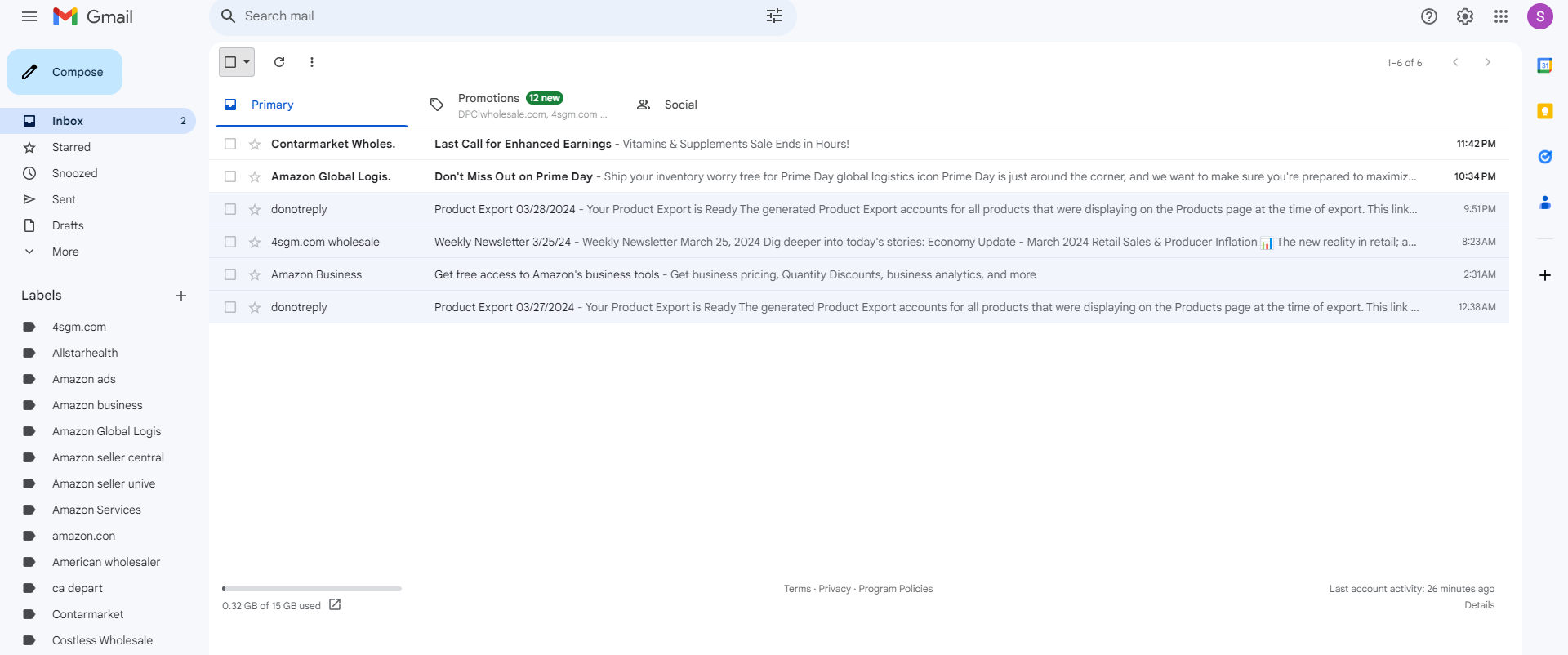
Task: Show search options filter icon
Action: pos(774,16)
